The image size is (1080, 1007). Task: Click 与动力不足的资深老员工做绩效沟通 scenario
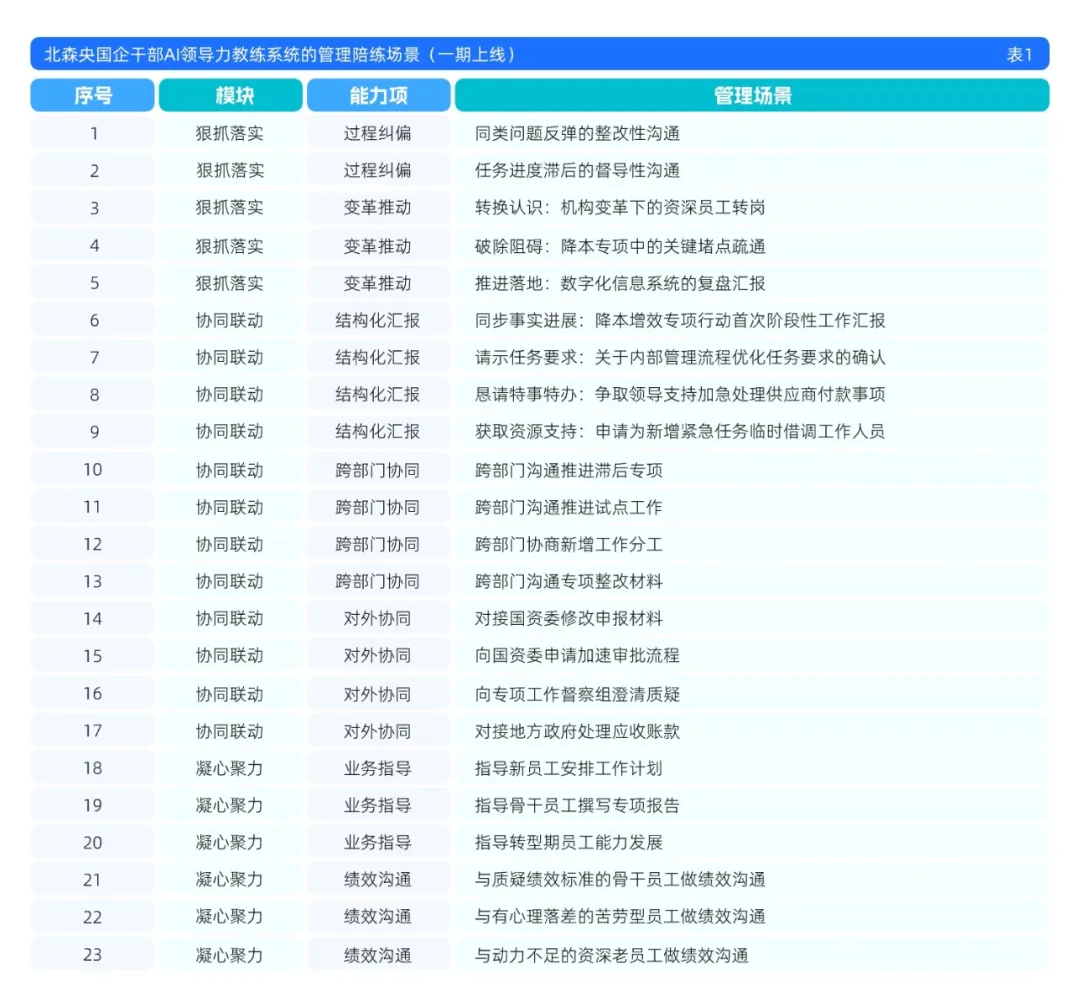click(612, 955)
